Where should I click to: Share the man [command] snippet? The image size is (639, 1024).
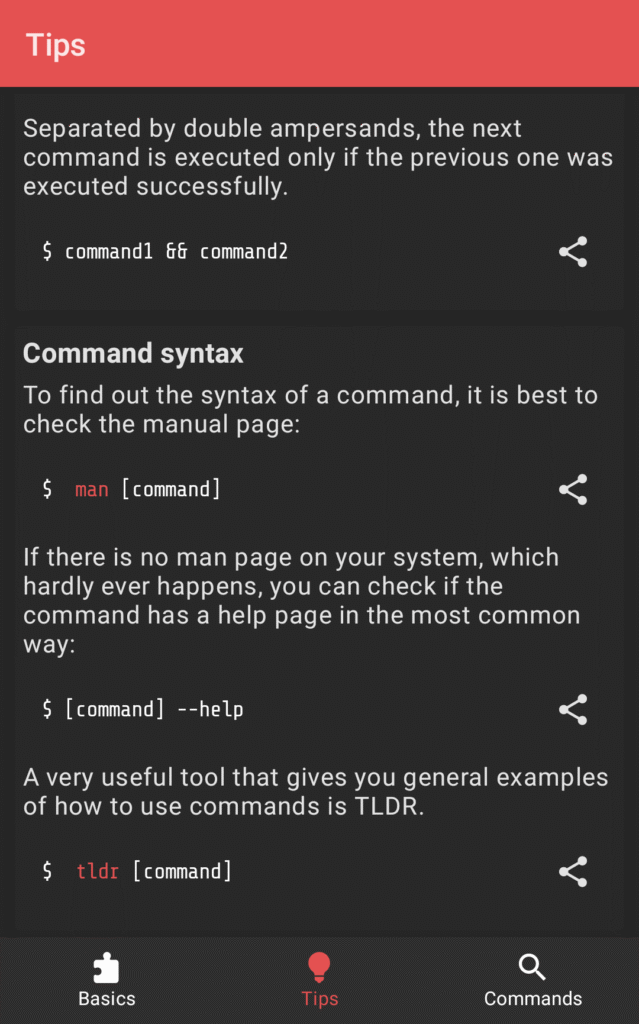coord(572,489)
